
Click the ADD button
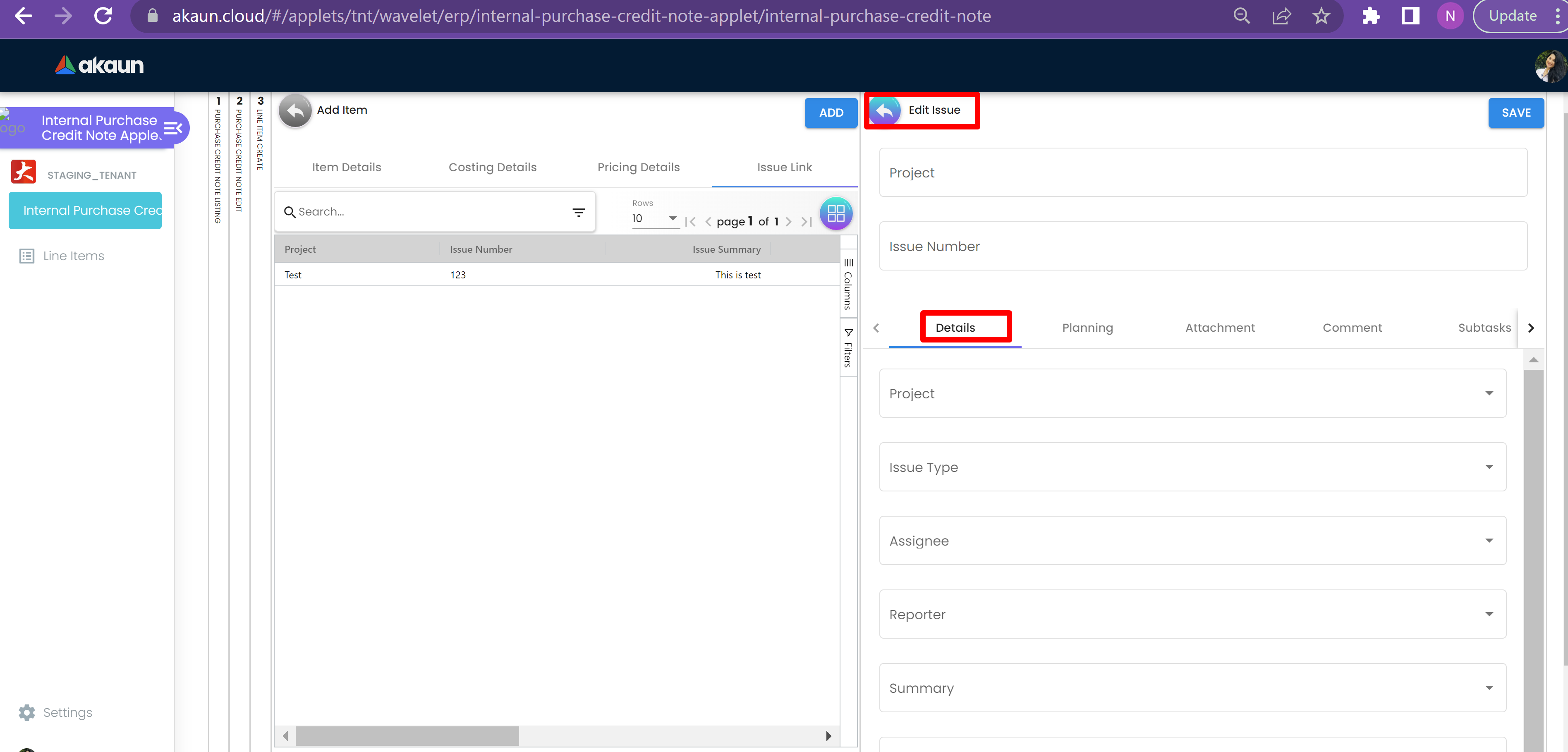(x=831, y=113)
